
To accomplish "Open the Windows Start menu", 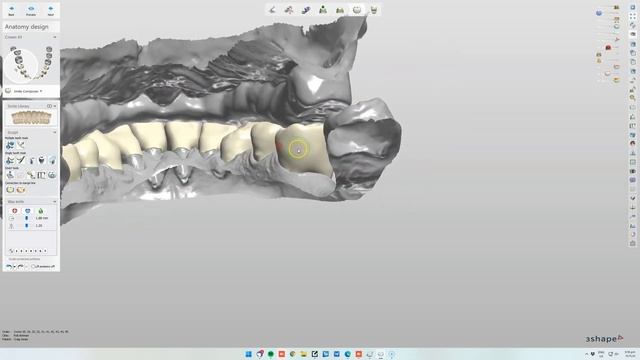I will click(x=249, y=354).
